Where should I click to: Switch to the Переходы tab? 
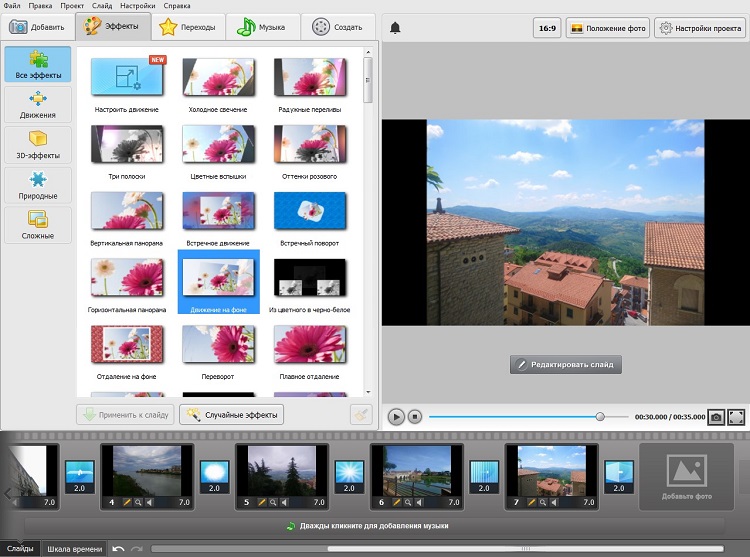(188, 28)
